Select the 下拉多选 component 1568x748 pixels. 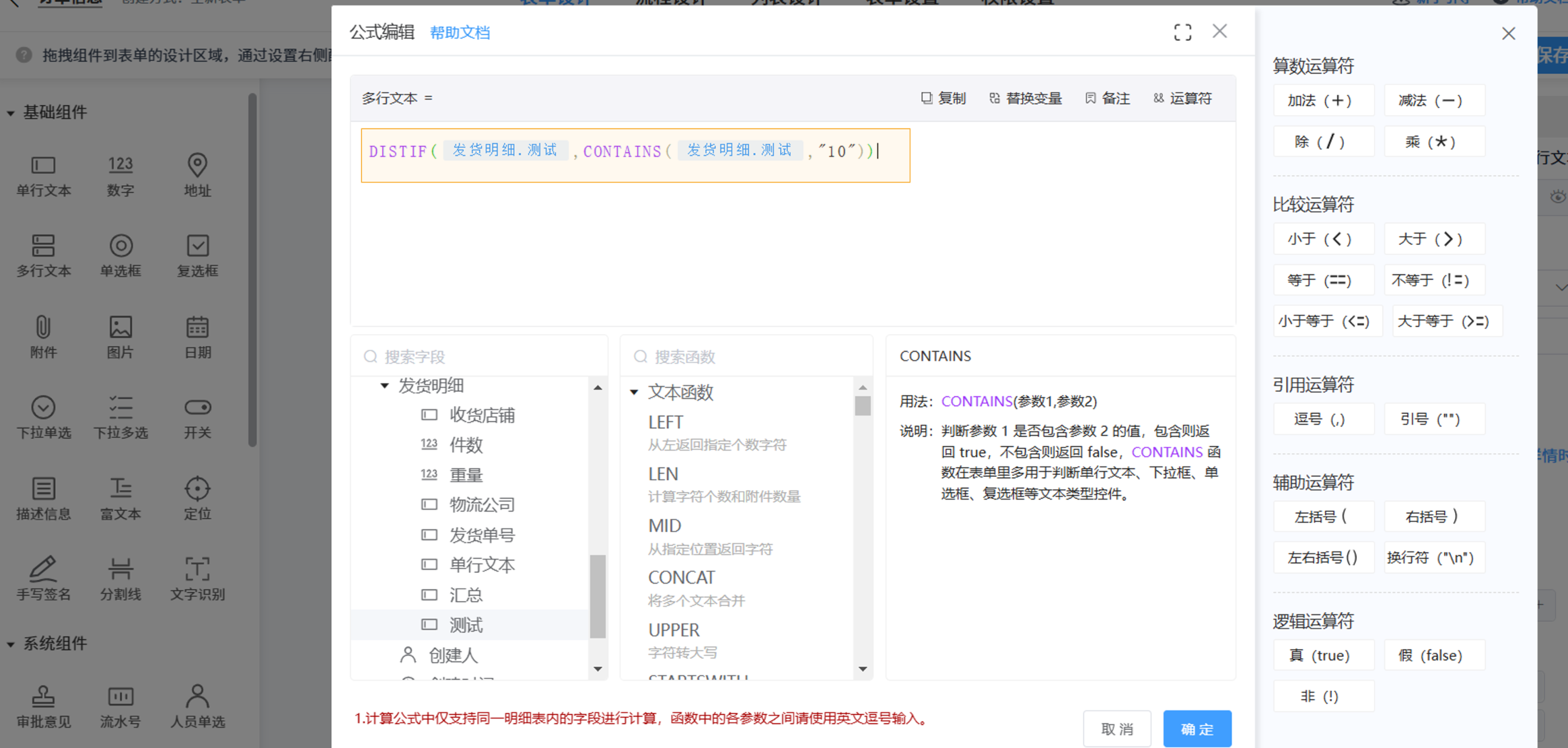tap(120, 417)
